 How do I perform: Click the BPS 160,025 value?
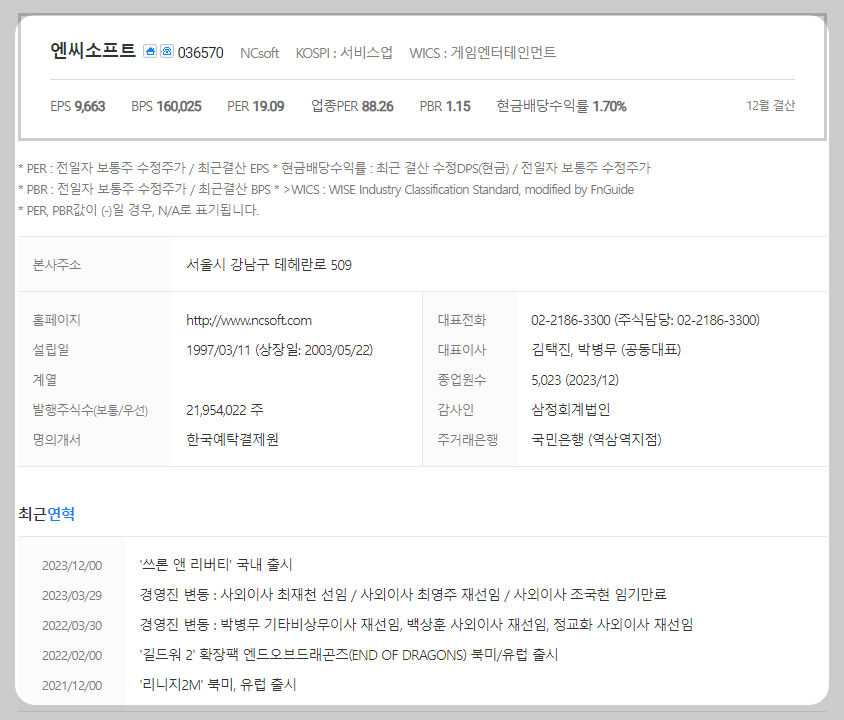166,106
